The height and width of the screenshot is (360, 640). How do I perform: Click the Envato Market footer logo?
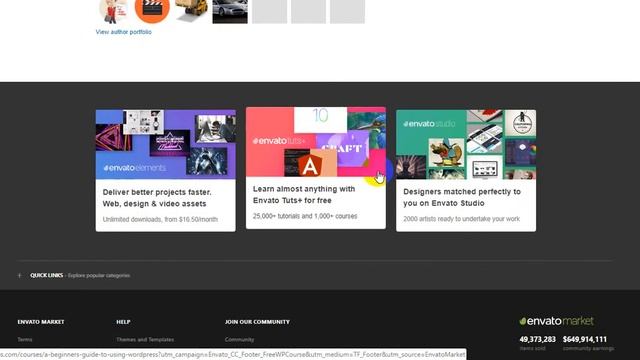pos(556,321)
